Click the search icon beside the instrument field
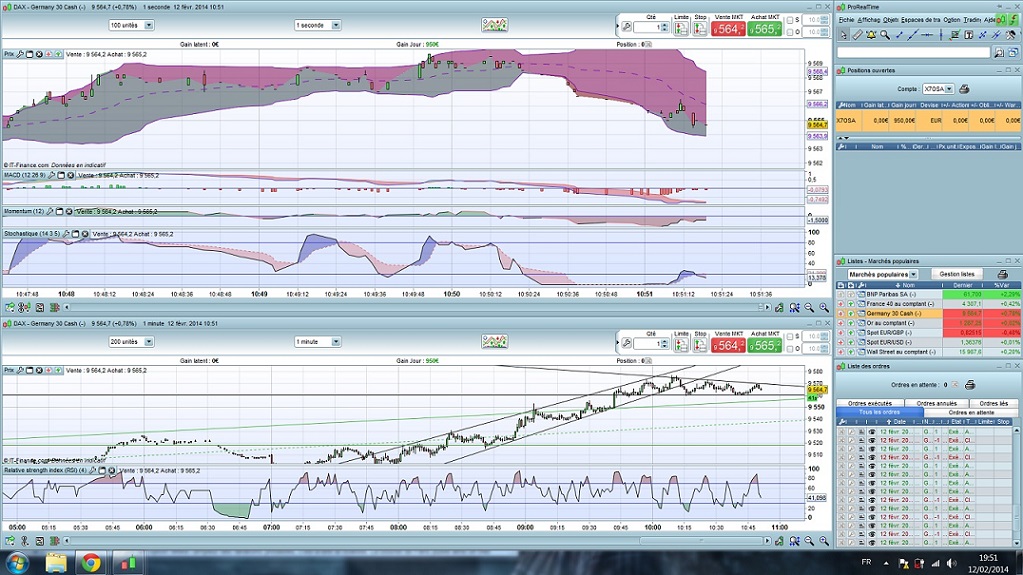 1000,52
